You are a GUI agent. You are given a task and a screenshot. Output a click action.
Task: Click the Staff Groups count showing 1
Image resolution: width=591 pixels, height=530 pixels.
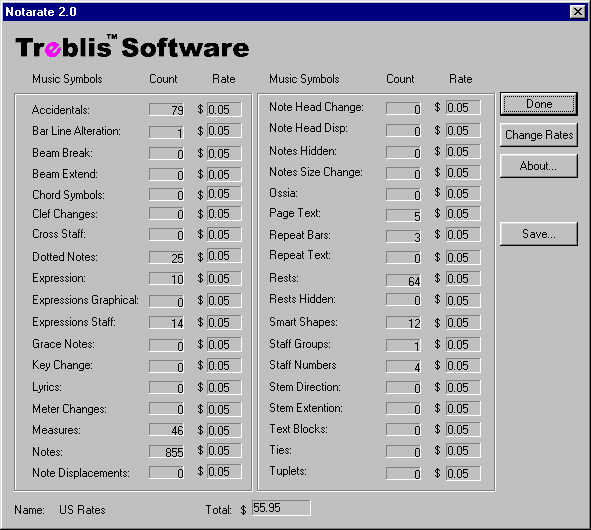coord(404,345)
